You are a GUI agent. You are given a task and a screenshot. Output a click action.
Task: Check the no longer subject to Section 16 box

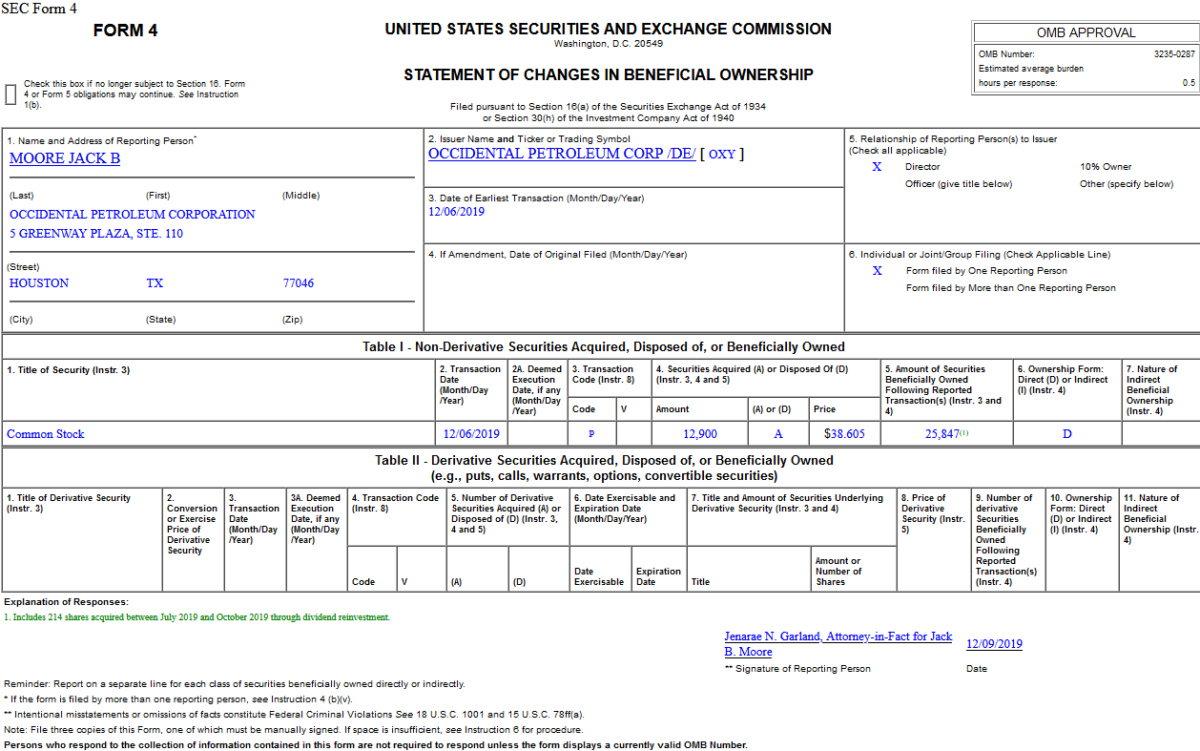click(11, 94)
